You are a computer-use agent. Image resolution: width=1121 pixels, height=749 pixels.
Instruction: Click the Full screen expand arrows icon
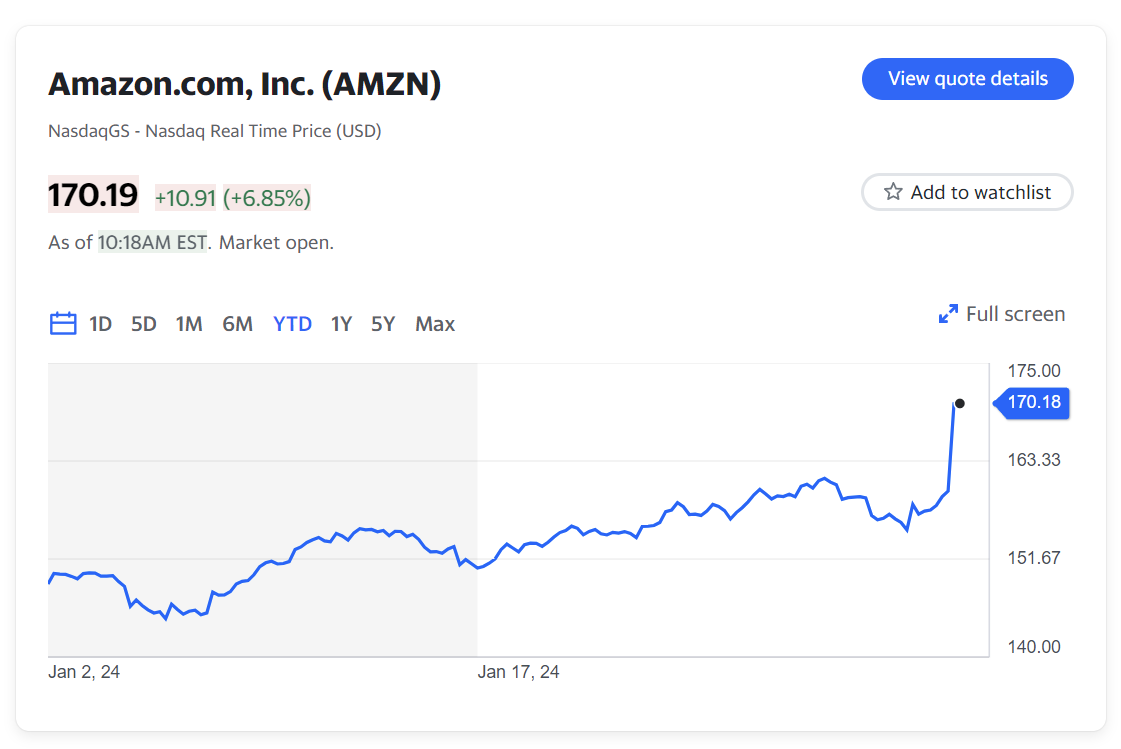(948, 314)
